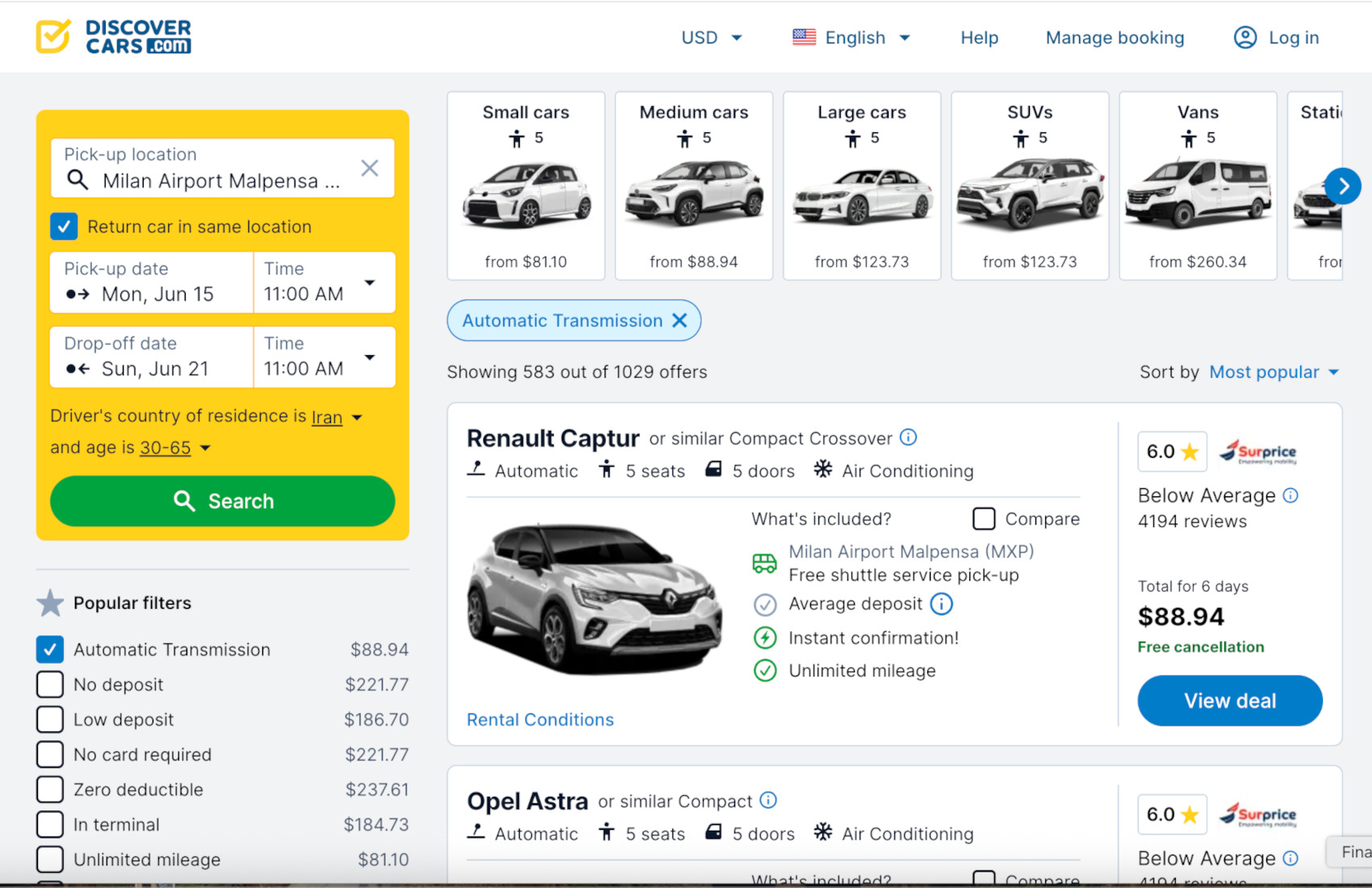Tick Compare checkbox for Renault Captur

click(984, 518)
